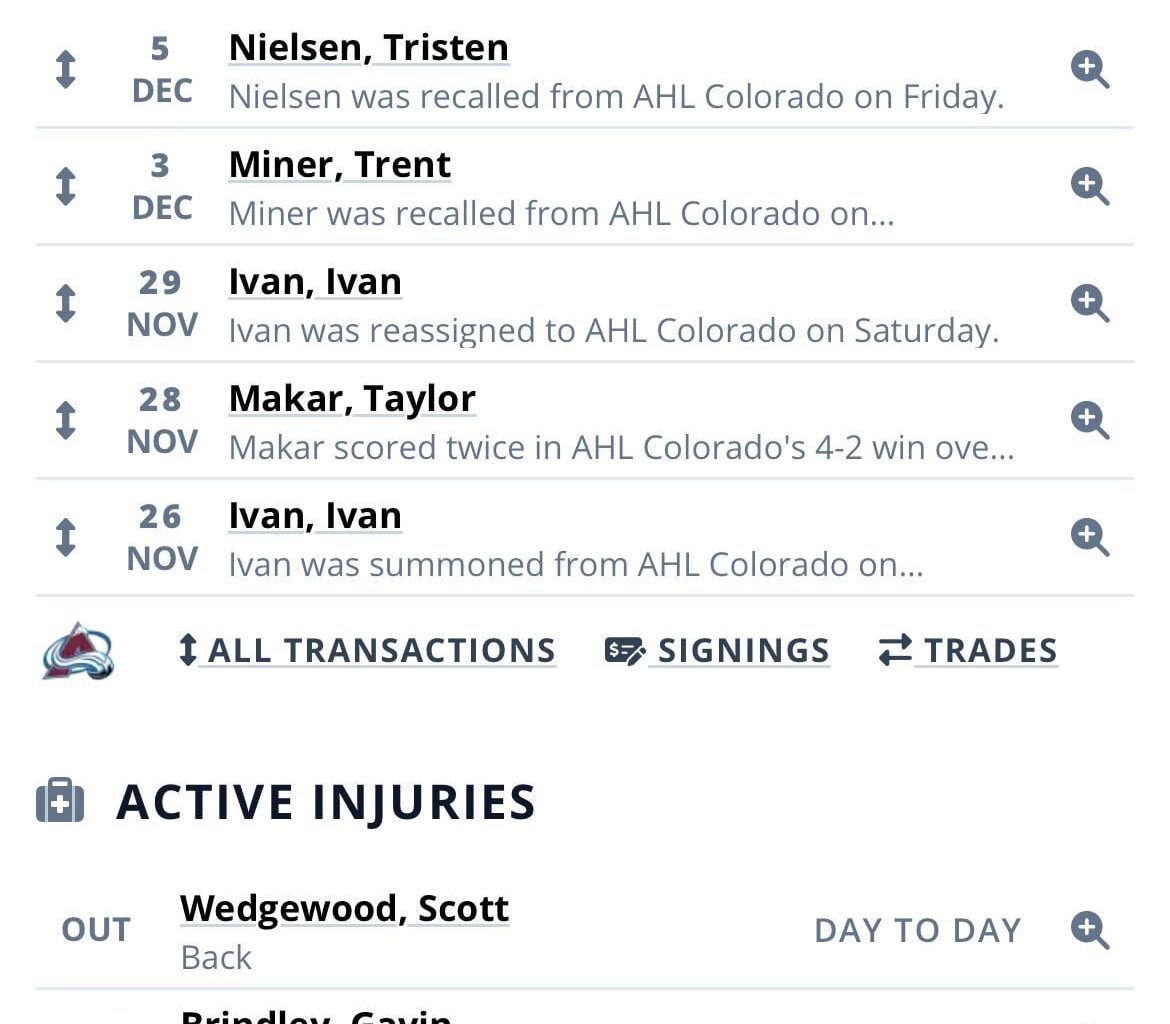Click the swap arrows icon beside TRADES
The height and width of the screenshot is (1024, 1170).
895,650
